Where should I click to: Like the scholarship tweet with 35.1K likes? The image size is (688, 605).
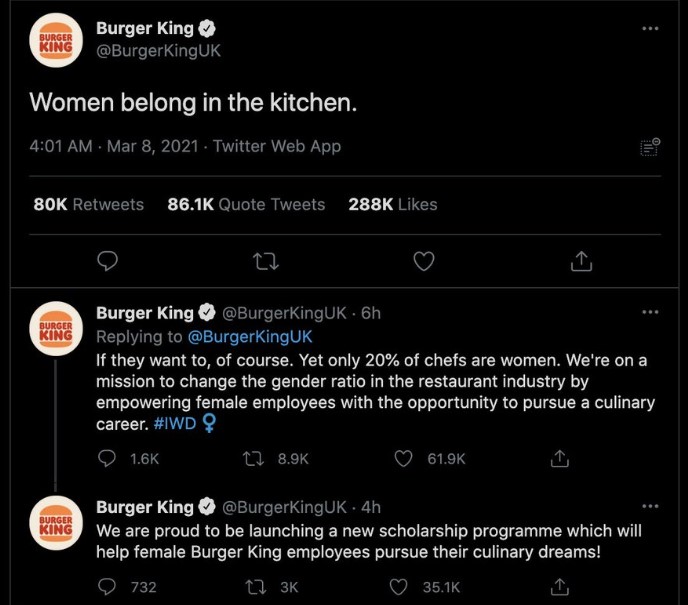404,587
